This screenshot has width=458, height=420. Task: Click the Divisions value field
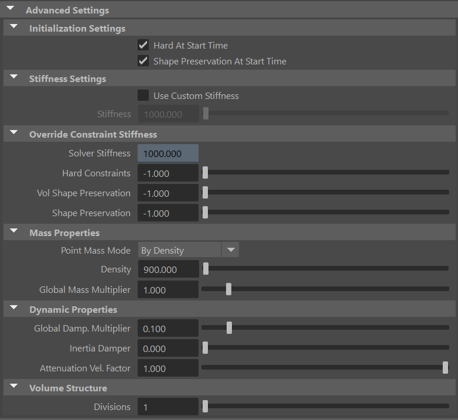point(168,407)
